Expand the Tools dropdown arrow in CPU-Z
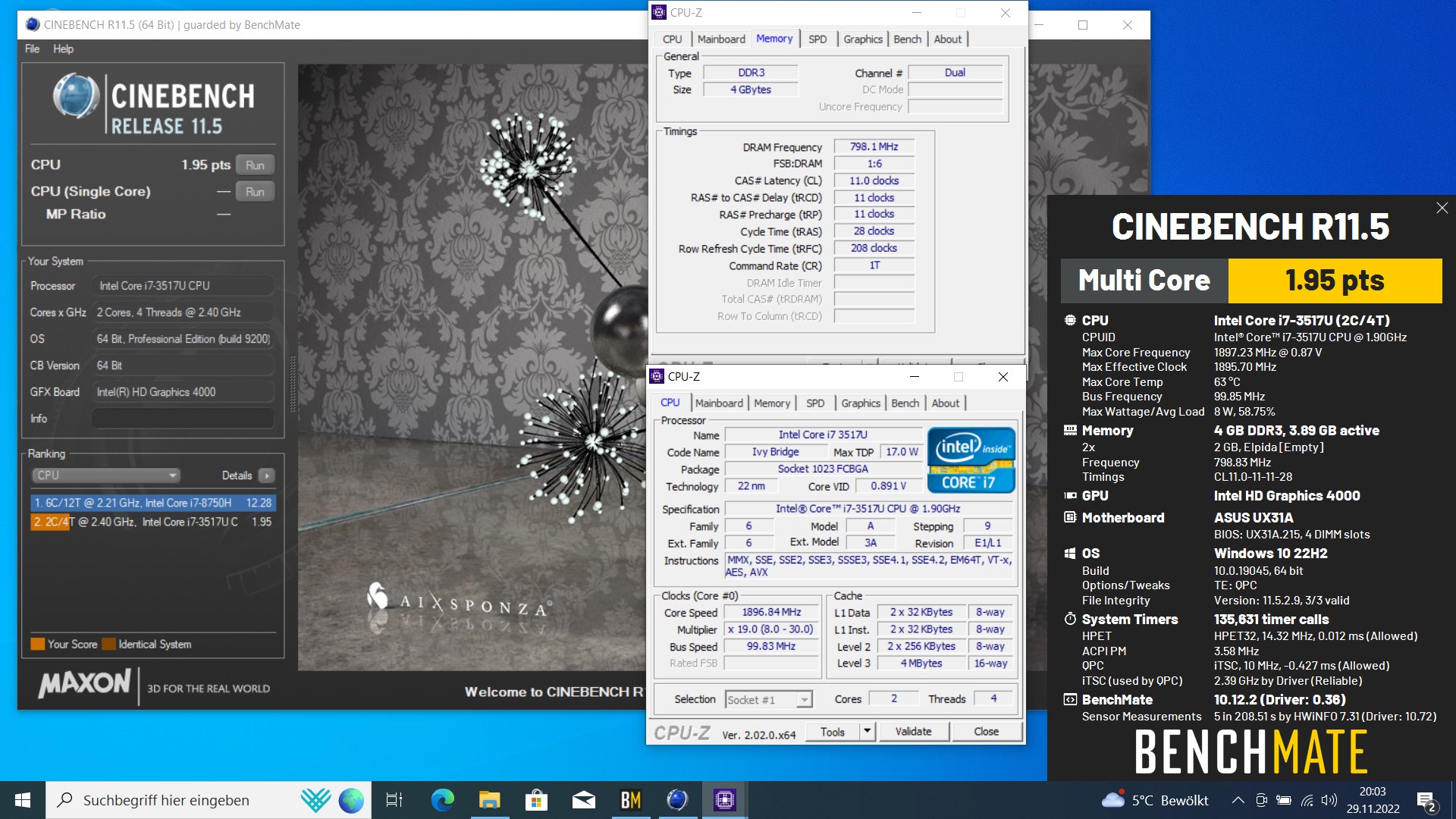The width and height of the screenshot is (1456, 819). click(x=868, y=732)
